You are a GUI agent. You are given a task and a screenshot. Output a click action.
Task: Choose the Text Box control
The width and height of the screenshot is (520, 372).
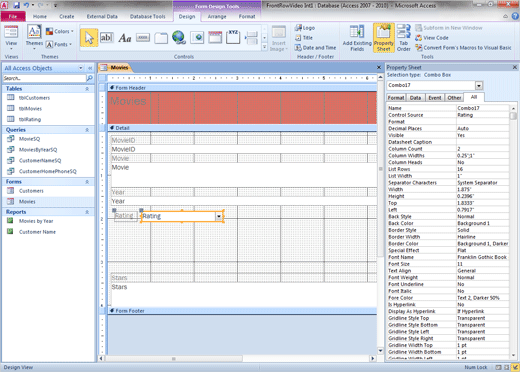[107, 38]
